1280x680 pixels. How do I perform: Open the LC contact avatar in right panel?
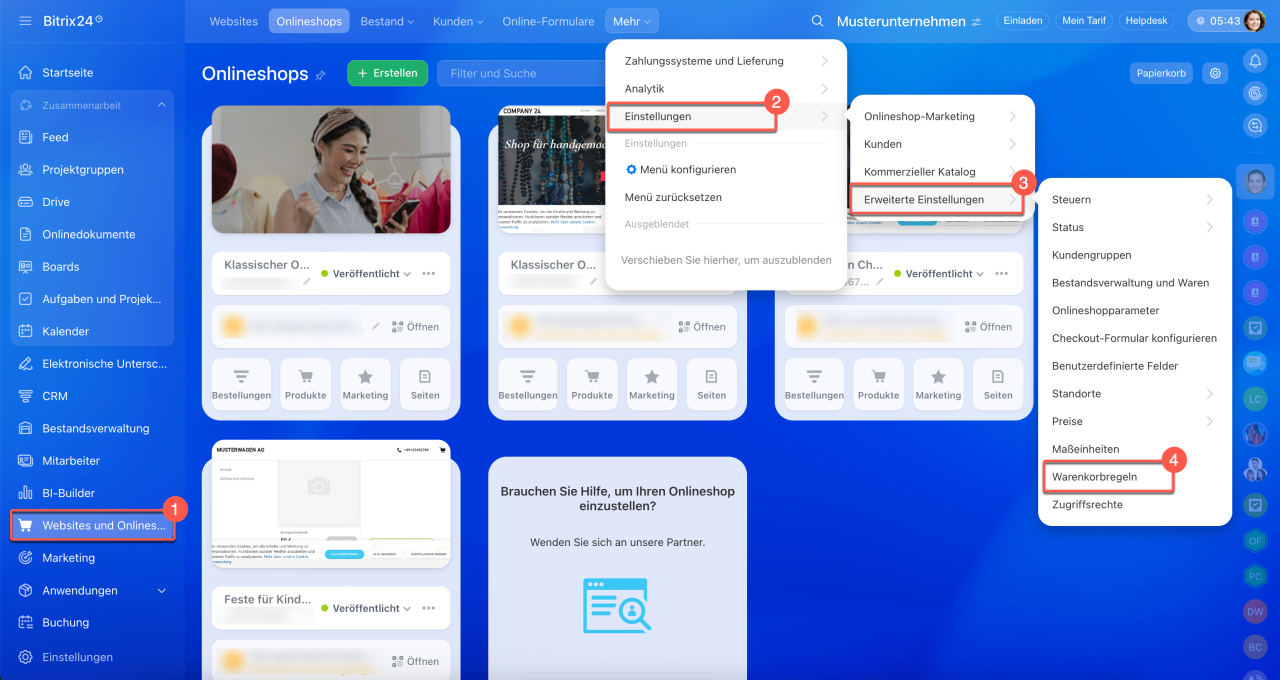1254,399
